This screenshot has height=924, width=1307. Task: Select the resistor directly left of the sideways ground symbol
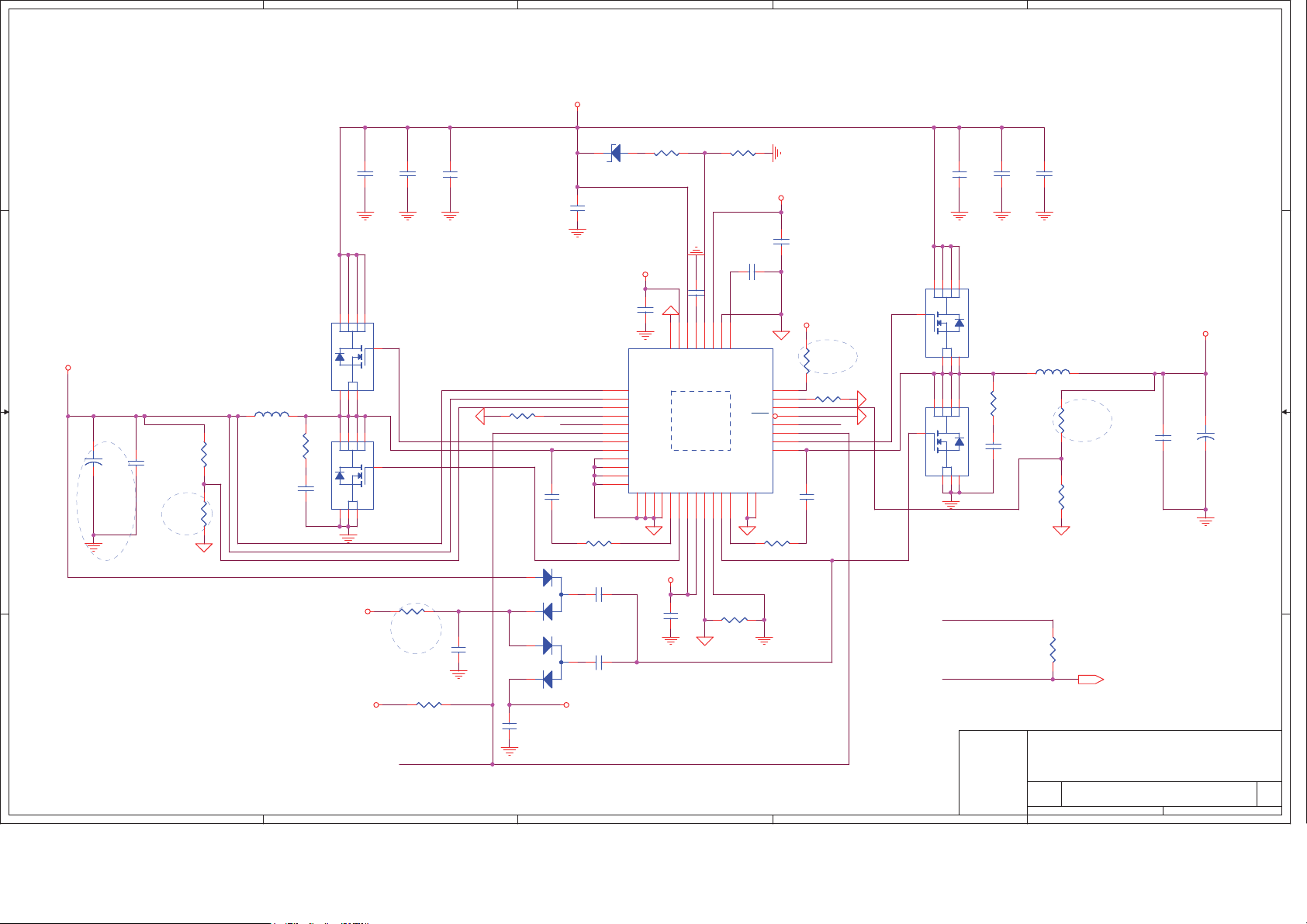pyautogui.click(x=743, y=154)
